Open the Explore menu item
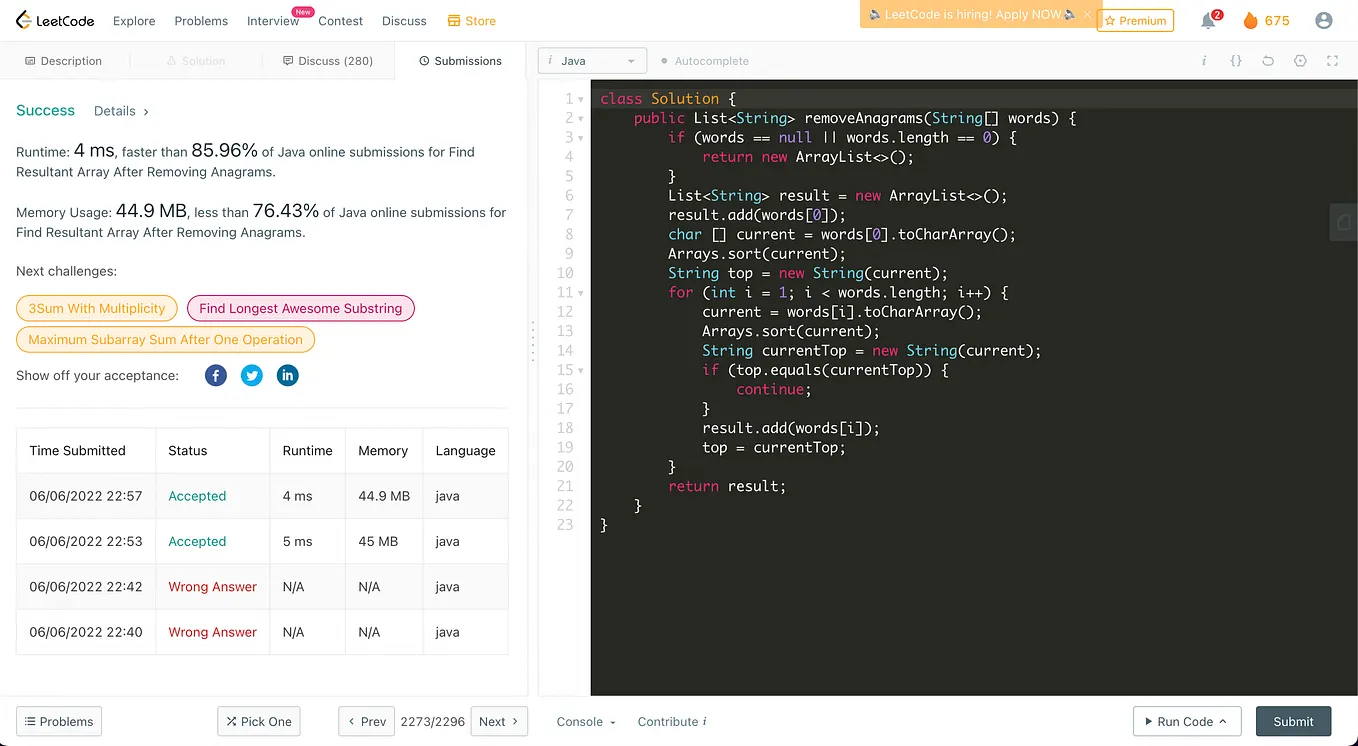This screenshot has width=1358, height=746. click(x=134, y=20)
